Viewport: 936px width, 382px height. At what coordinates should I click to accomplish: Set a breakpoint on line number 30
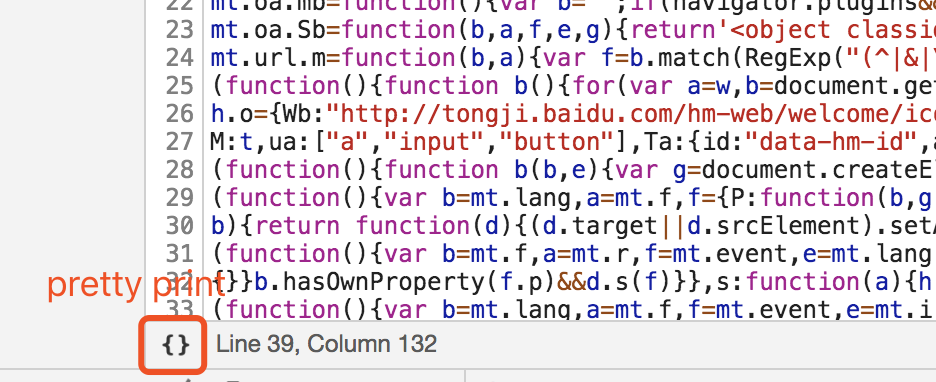[x=180, y=226]
